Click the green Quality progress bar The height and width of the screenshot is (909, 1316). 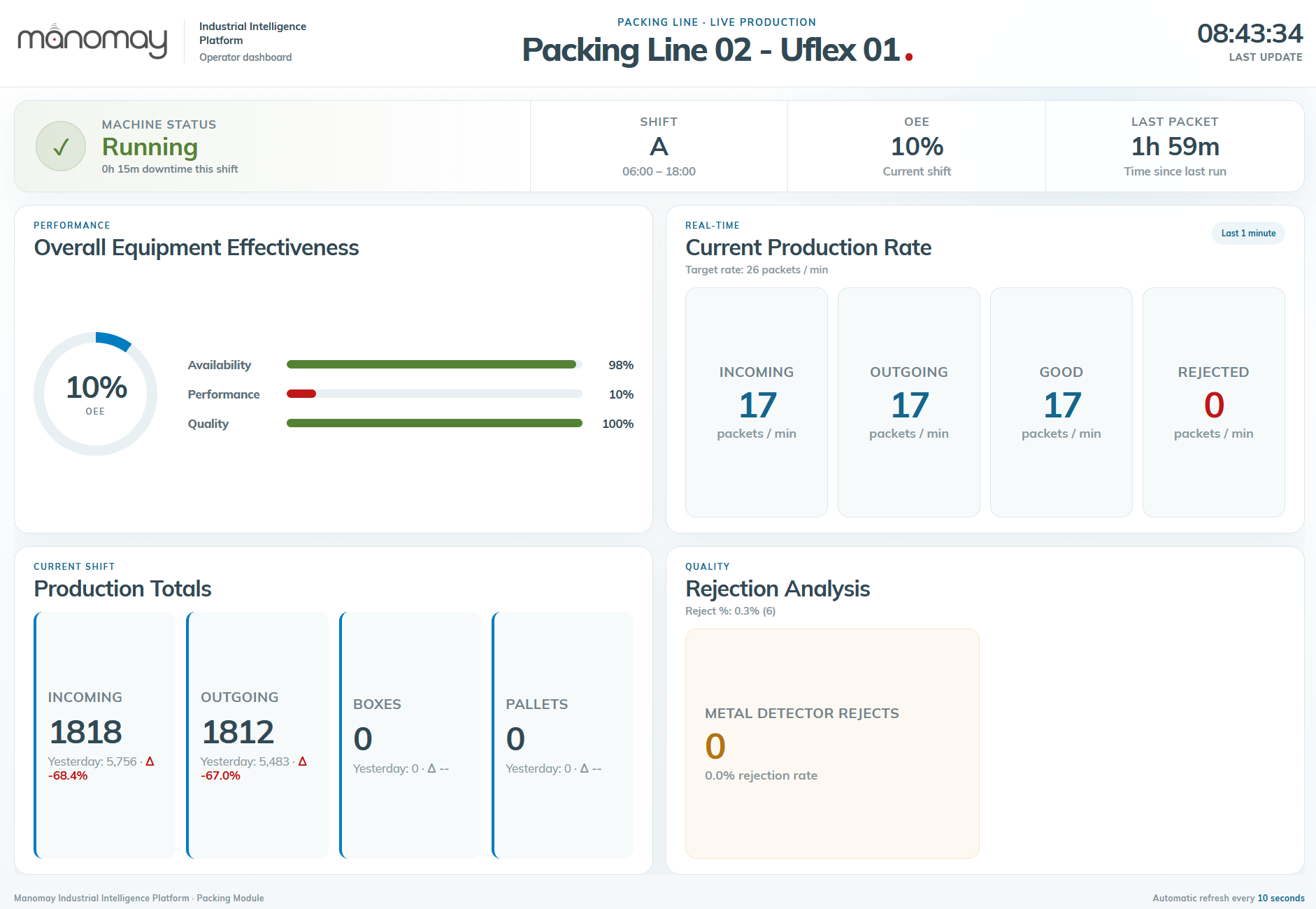tap(434, 423)
